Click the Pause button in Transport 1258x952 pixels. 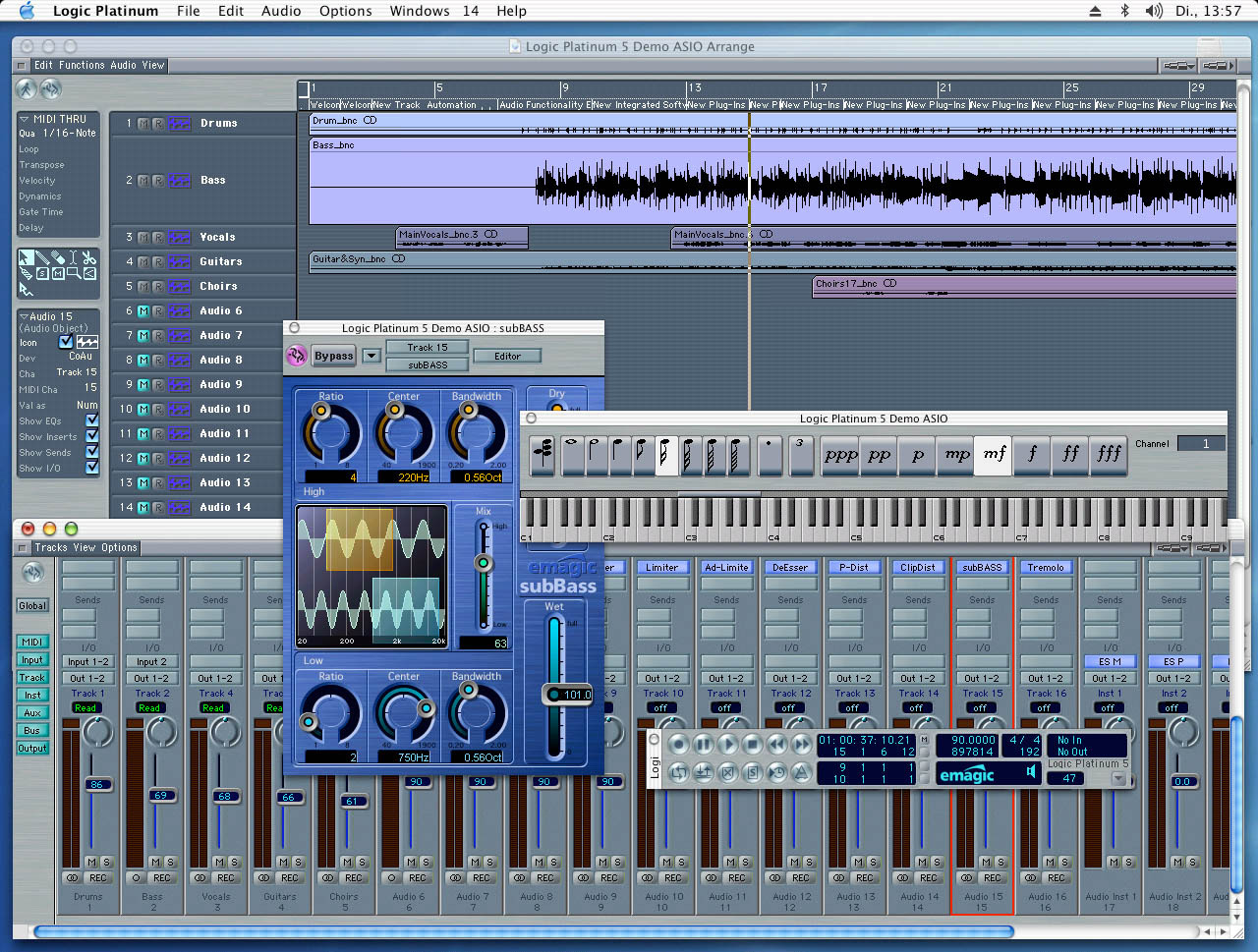(704, 744)
